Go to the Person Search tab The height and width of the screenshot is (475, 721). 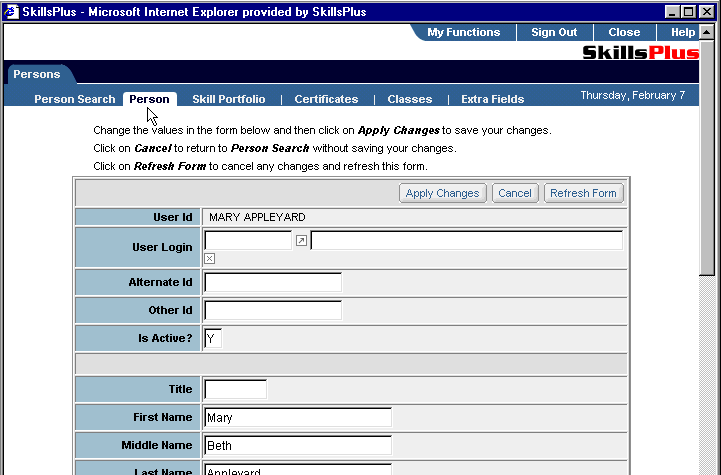pyautogui.click(x=74, y=99)
